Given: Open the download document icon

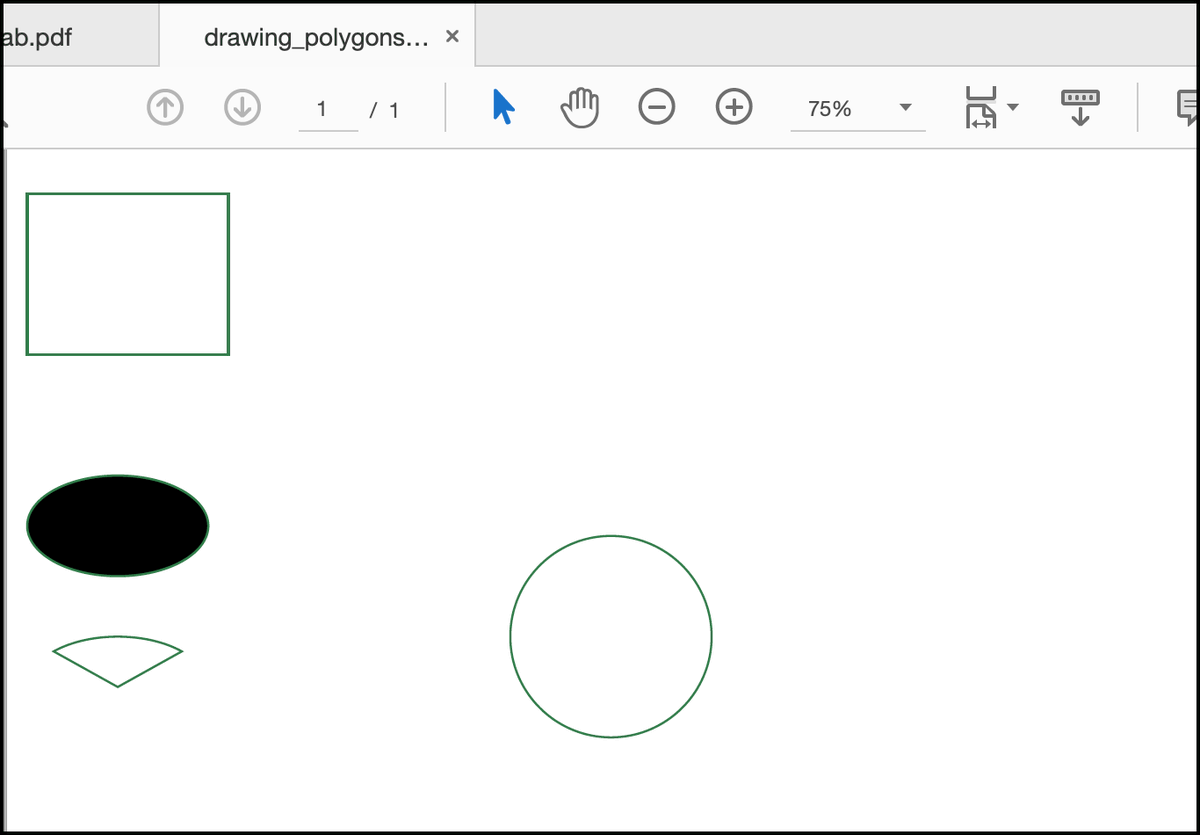Looking at the screenshot, I should coord(1078,107).
